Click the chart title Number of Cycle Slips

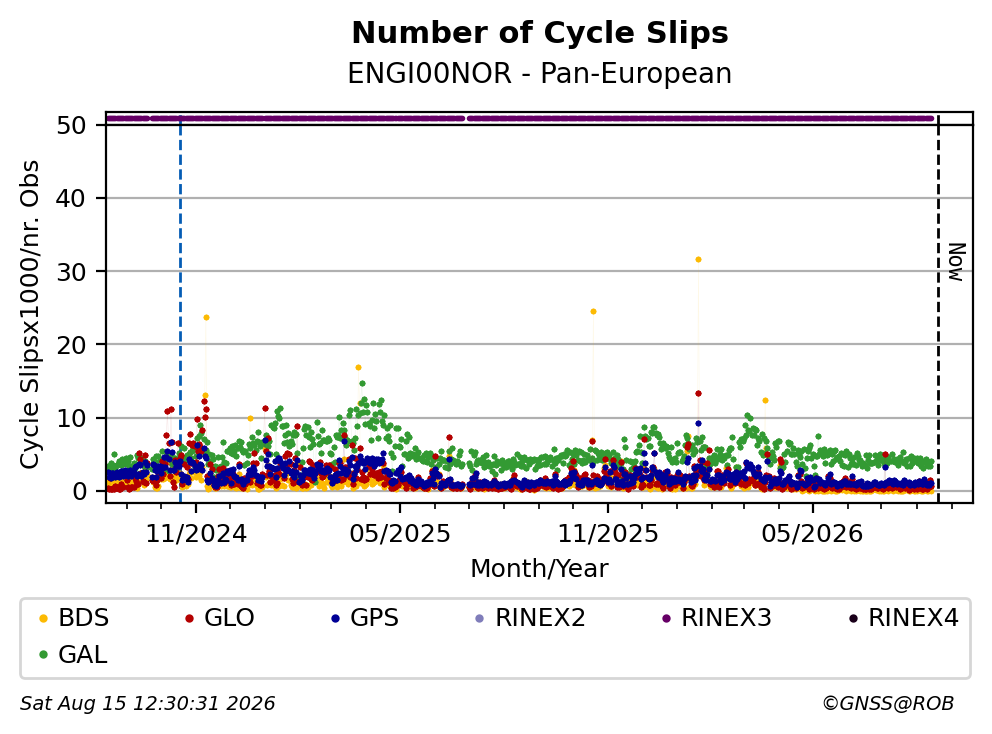point(540,33)
